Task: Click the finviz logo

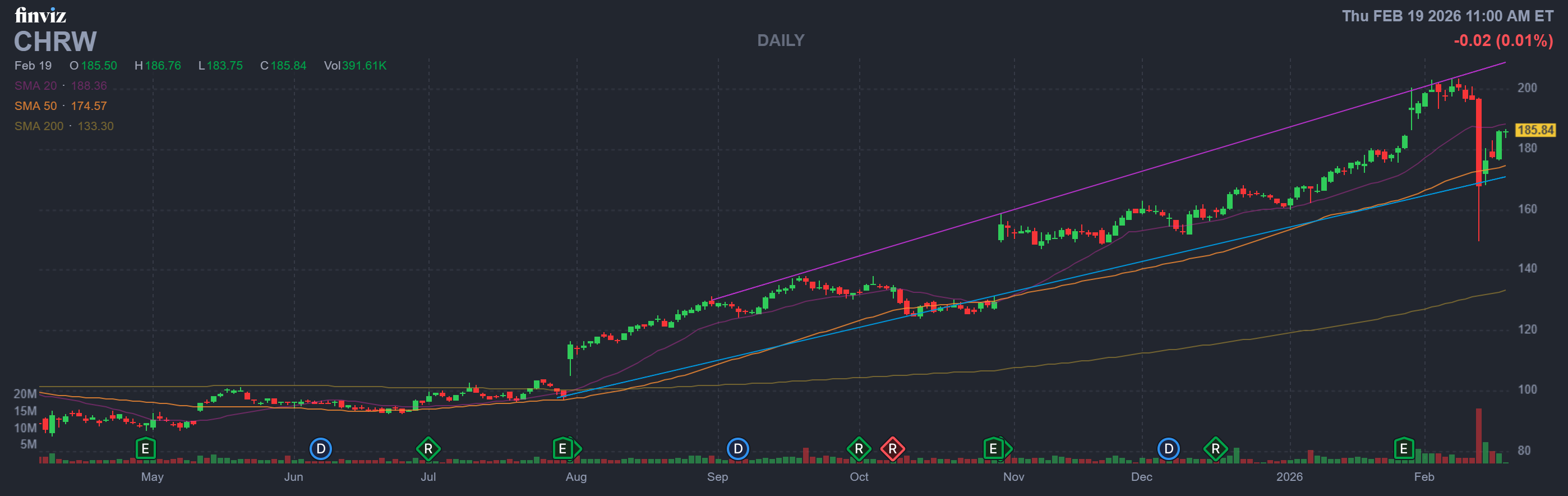Action: [x=40, y=15]
